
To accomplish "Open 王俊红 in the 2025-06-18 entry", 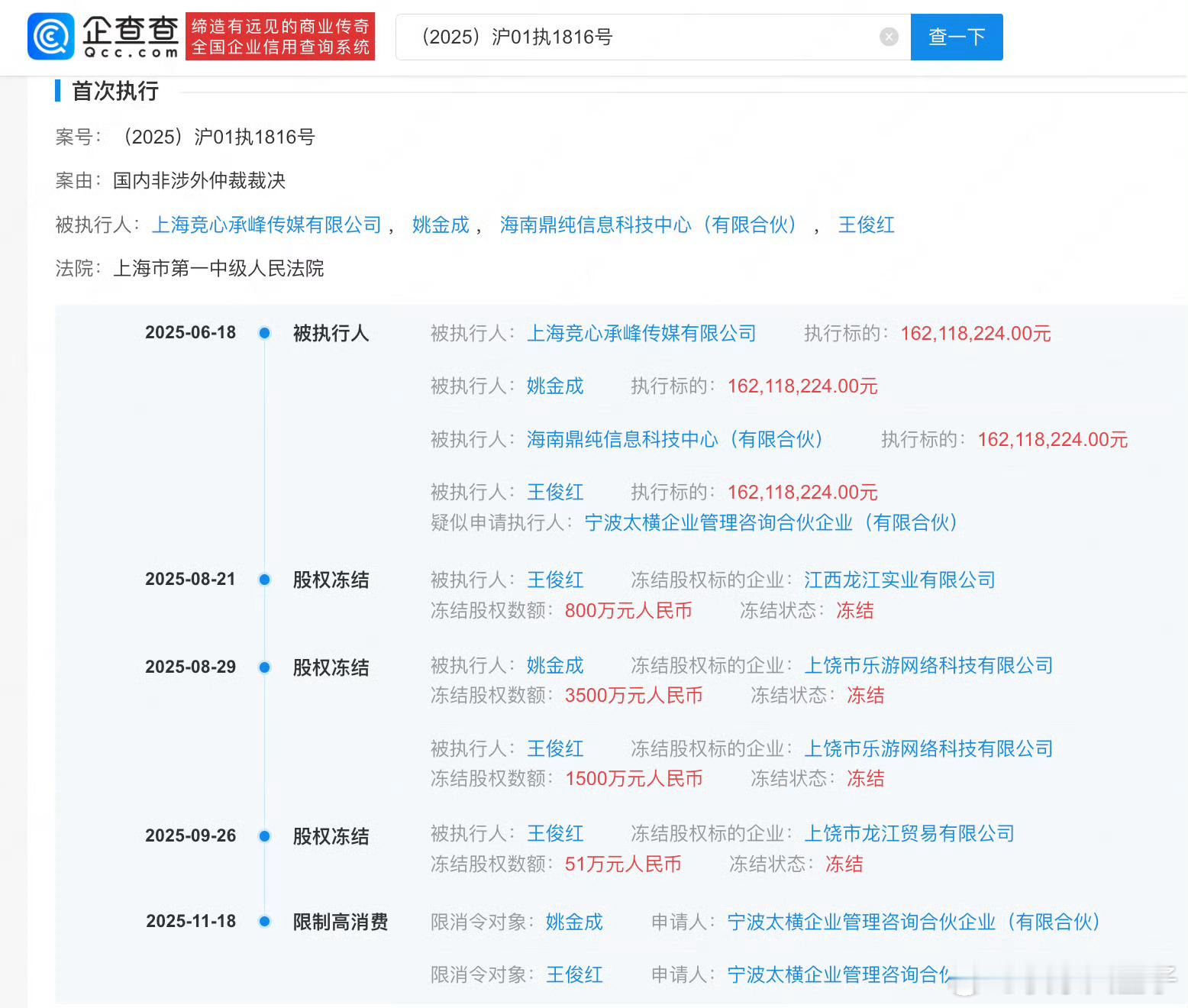I will [x=555, y=492].
